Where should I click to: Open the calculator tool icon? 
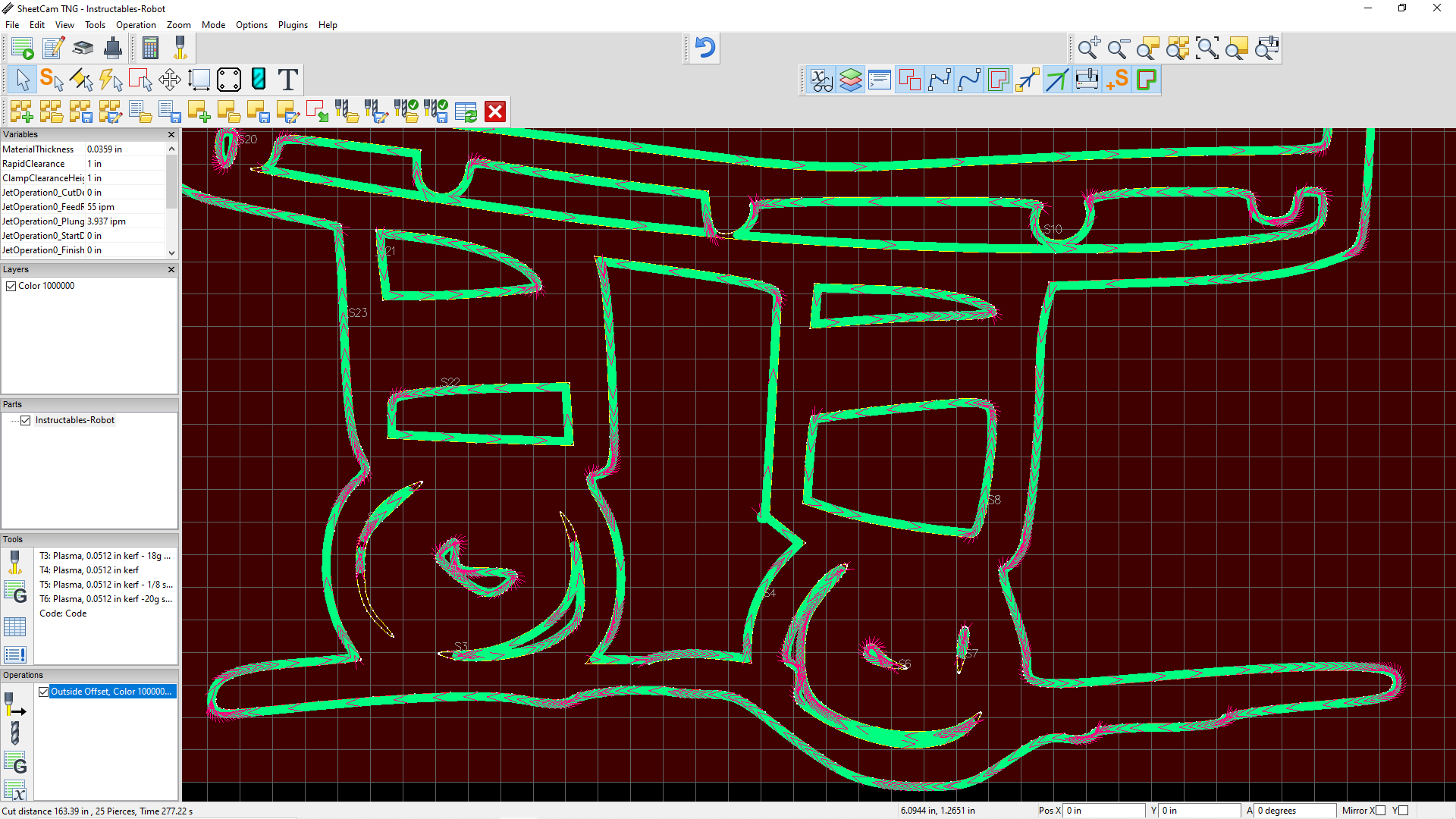(150, 49)
